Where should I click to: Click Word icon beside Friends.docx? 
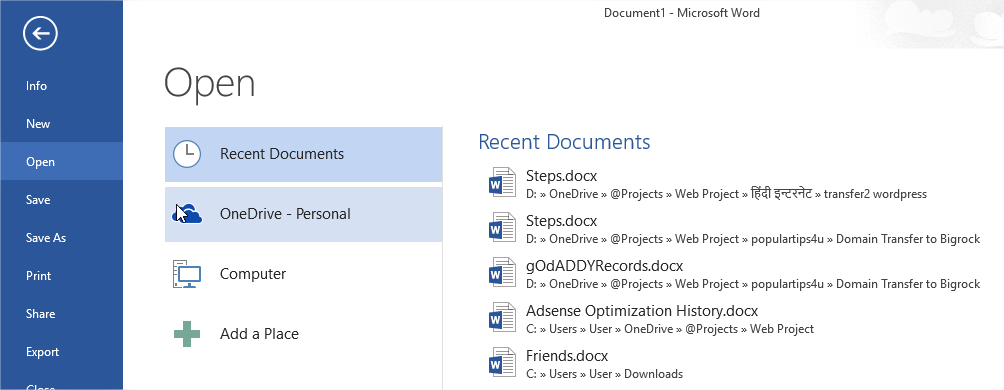[x=502, y=363]
